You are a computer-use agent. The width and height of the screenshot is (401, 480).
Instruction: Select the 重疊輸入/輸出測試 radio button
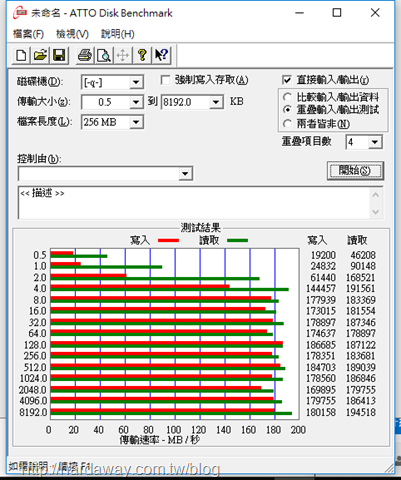287,110
